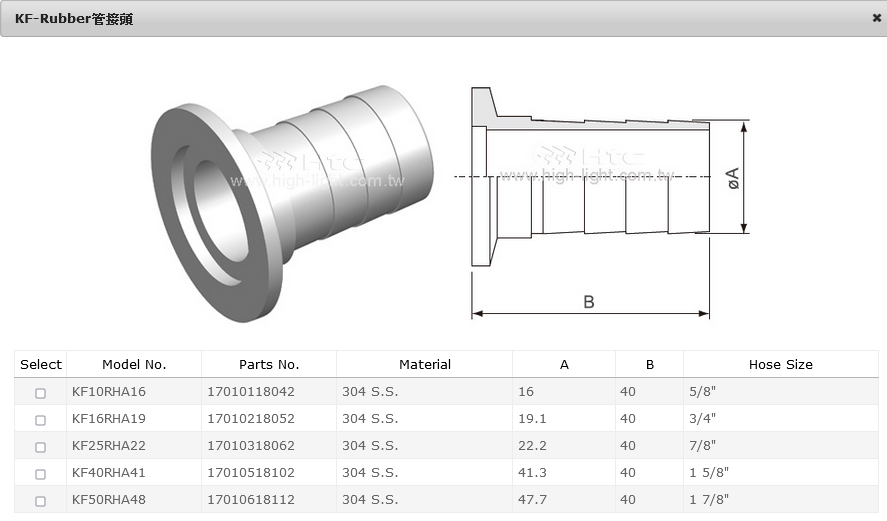Screen dimensions: 887x521
Task: Click hose size 5/8"
Action: coord(703,391)
